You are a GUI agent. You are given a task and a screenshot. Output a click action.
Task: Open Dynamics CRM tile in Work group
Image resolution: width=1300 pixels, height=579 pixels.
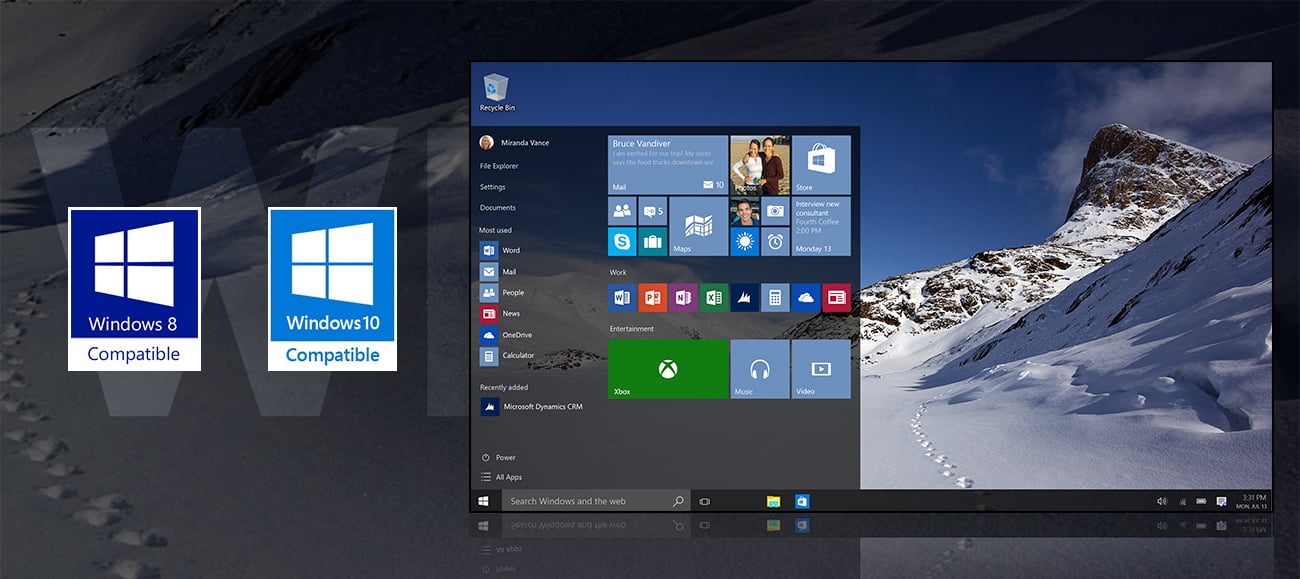tap(744, 297)
